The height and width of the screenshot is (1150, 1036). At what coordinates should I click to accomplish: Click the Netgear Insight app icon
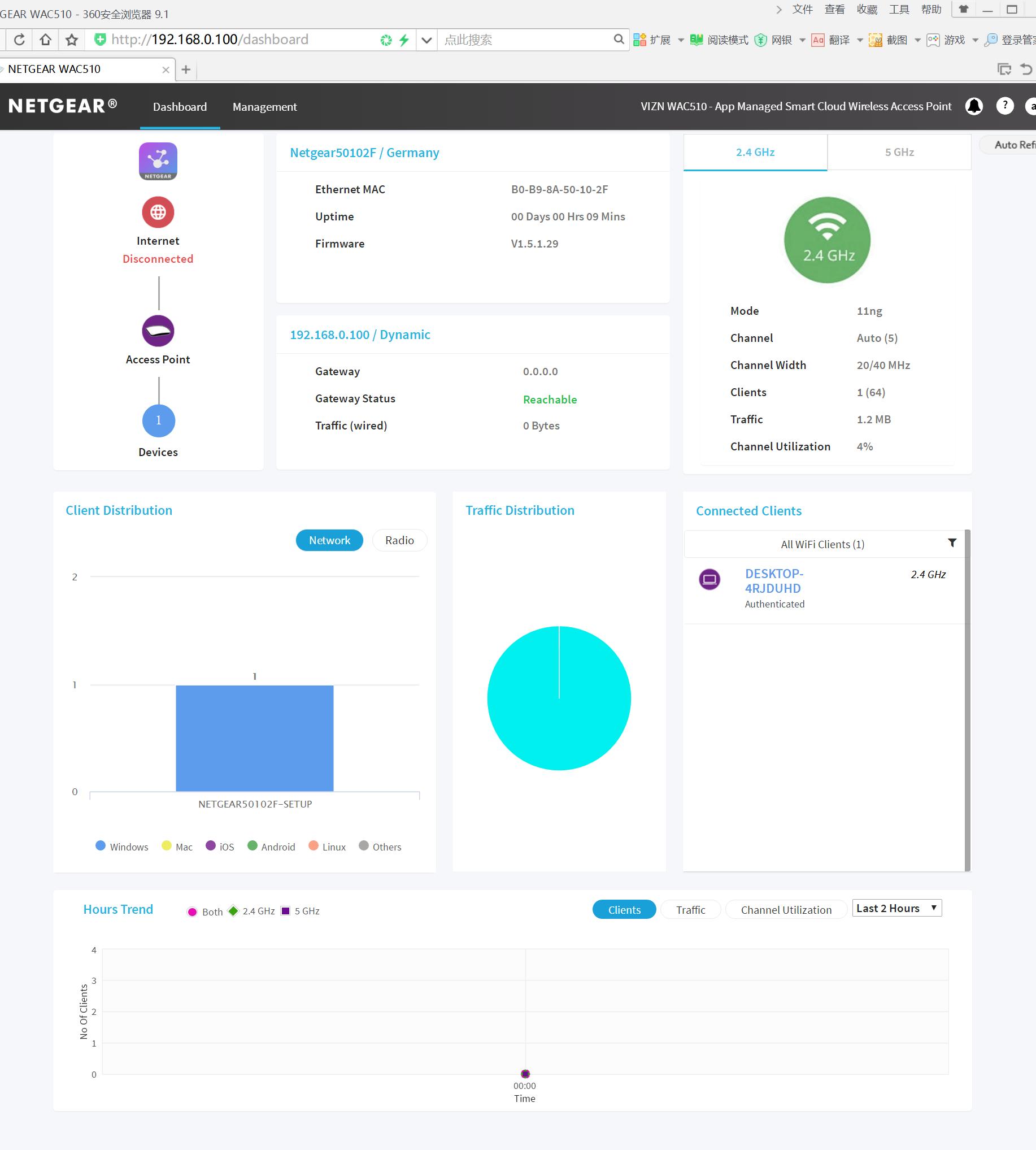158,161
